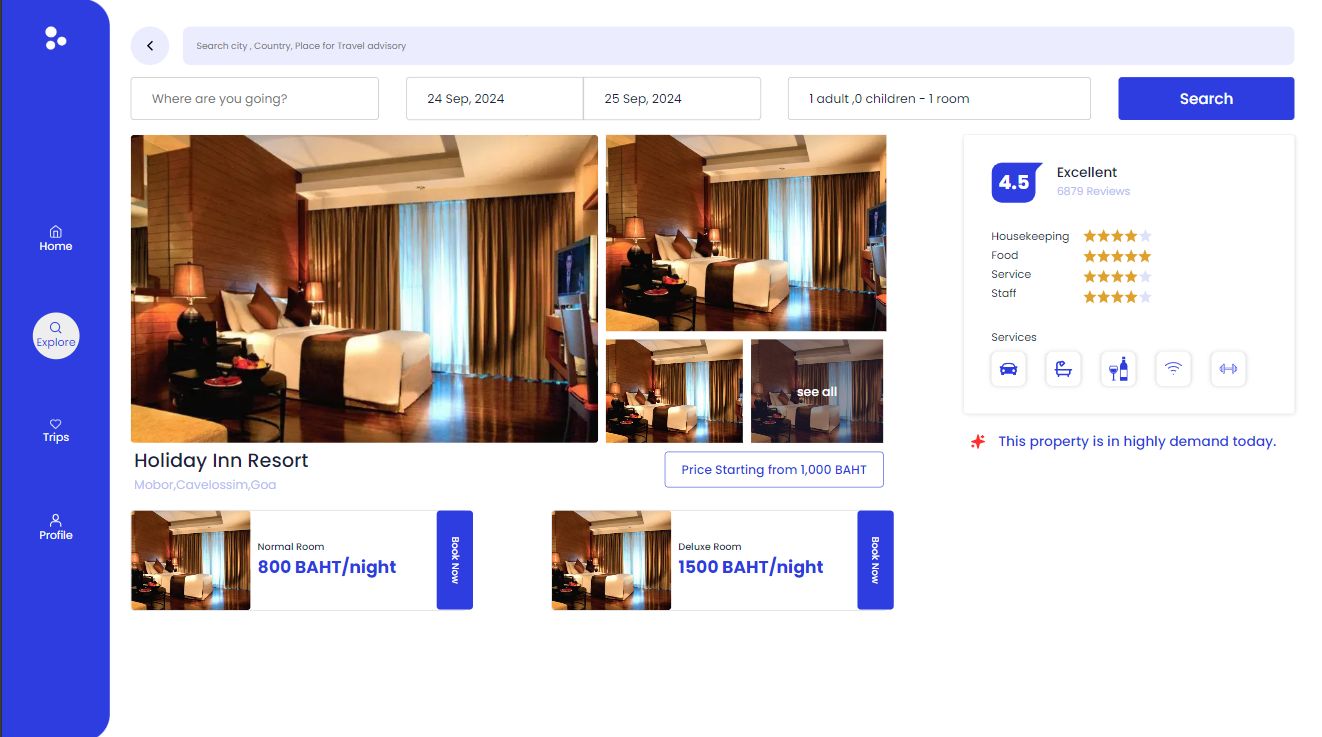Click the bathtub service icon
Image resolution: width=1322 pixels, height=737 pixels.
(1063, 369)
